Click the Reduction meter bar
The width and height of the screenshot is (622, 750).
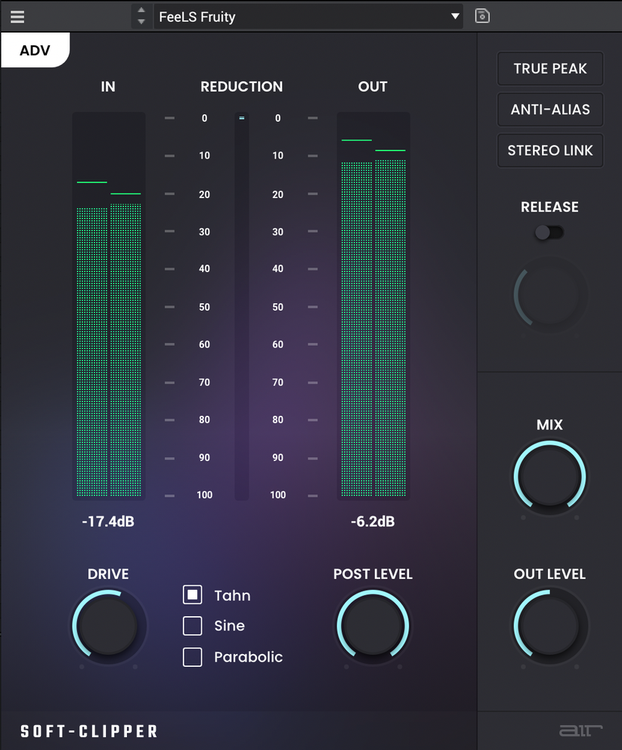tap(241, 306)
